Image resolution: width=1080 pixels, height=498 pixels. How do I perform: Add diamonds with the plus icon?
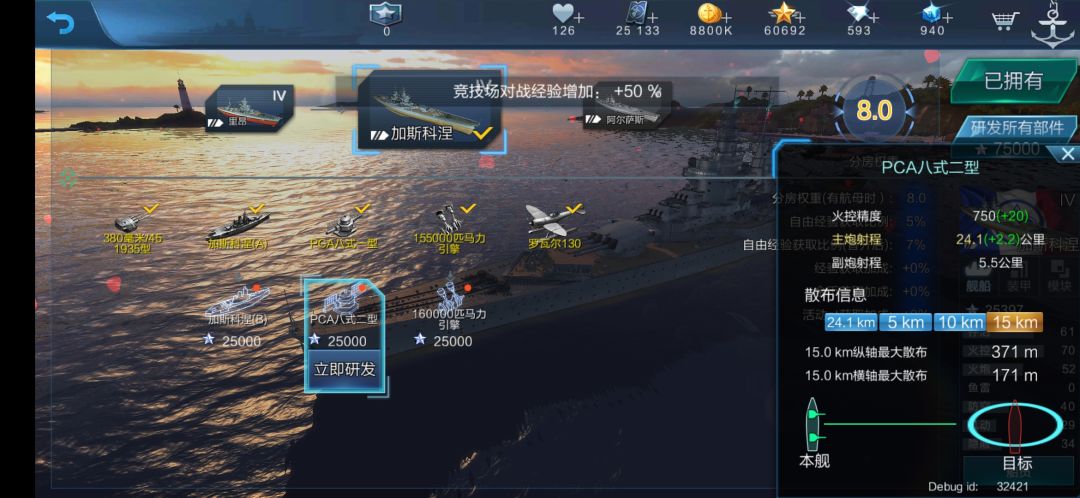pos(875,18)
